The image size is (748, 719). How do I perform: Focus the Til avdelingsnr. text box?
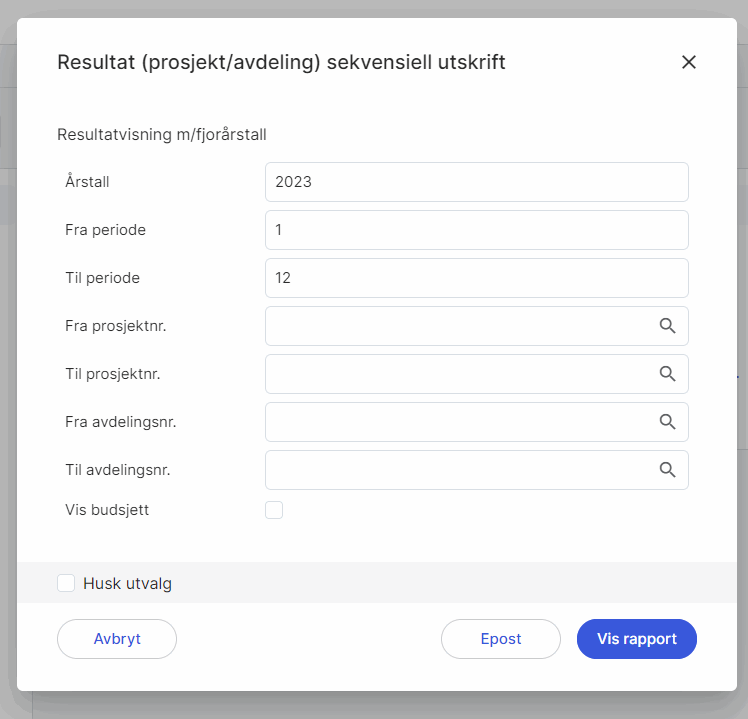click(456, 470)
